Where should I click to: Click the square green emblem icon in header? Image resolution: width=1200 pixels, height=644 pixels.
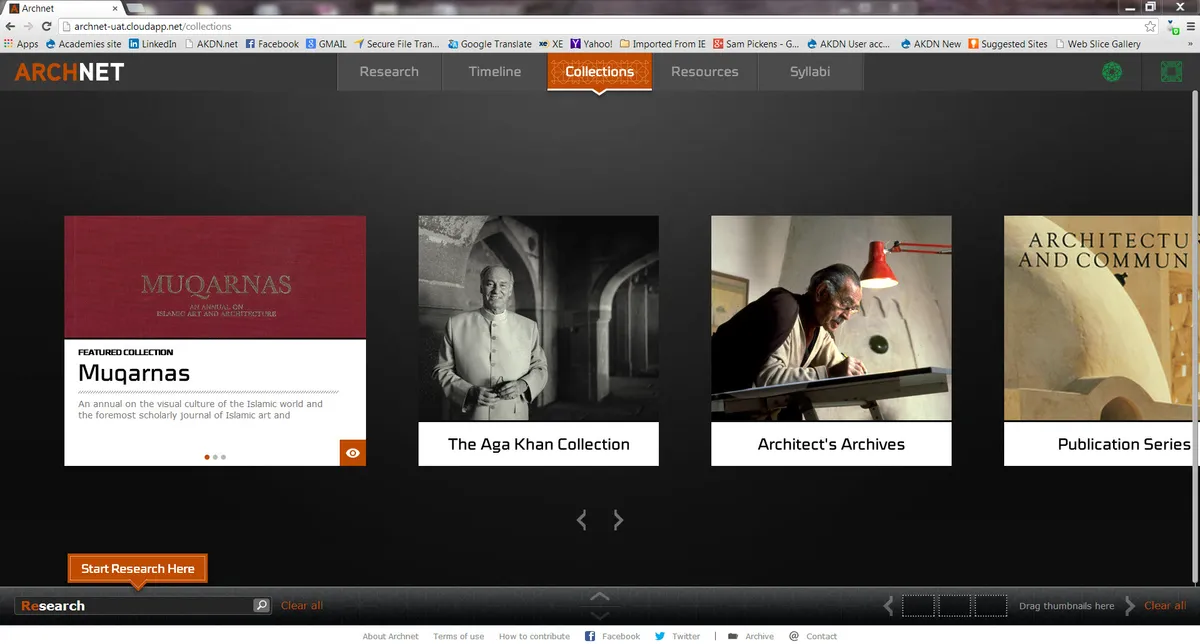(1171, 72)
